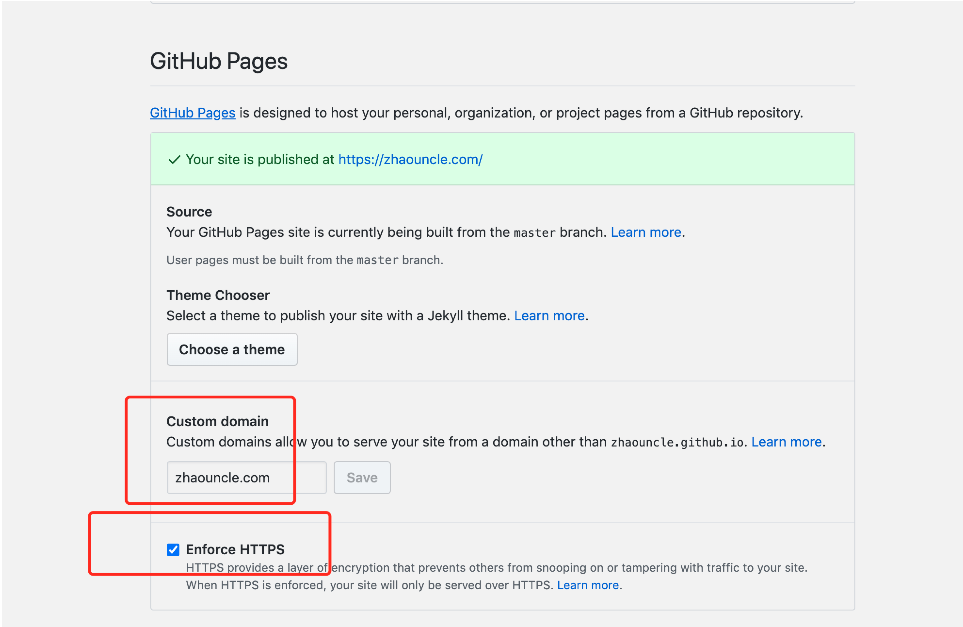Click the Source heading
963x627 pixels.
(x=189, y=212)
